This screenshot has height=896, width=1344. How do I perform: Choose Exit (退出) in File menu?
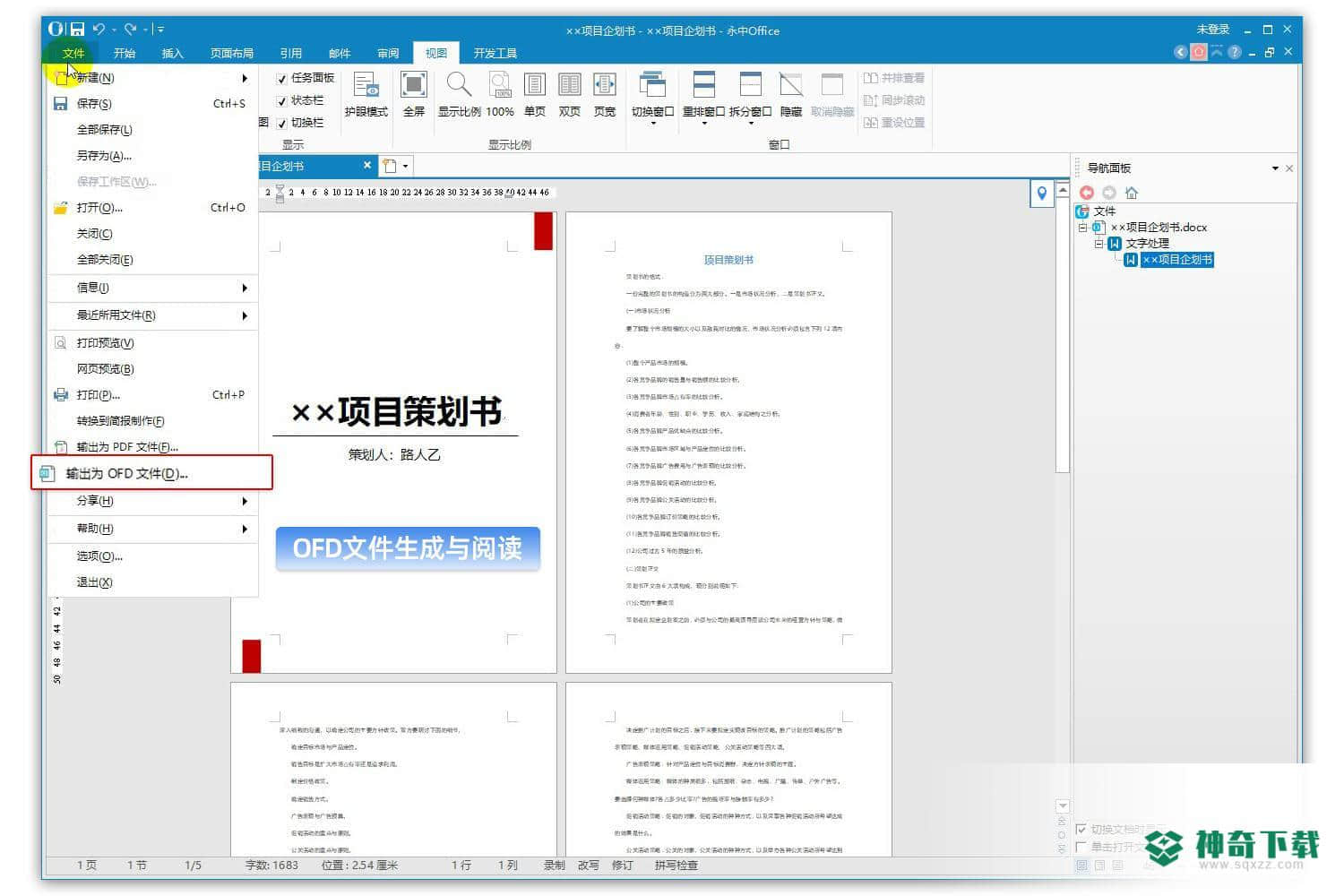click(x=152, y=582)
